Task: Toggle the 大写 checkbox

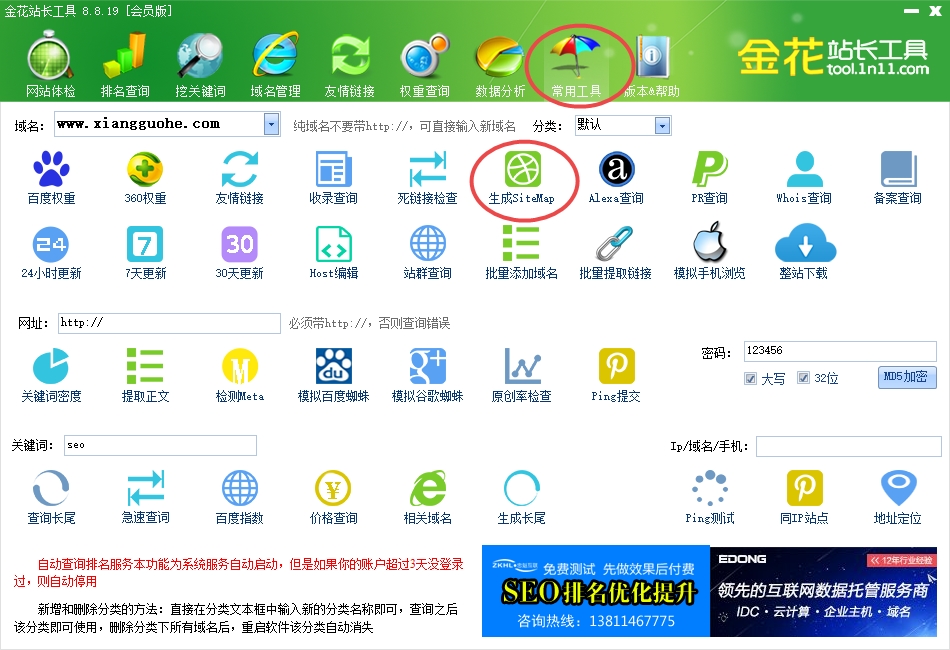Action: pyautogui.click(x=750, y=379)
